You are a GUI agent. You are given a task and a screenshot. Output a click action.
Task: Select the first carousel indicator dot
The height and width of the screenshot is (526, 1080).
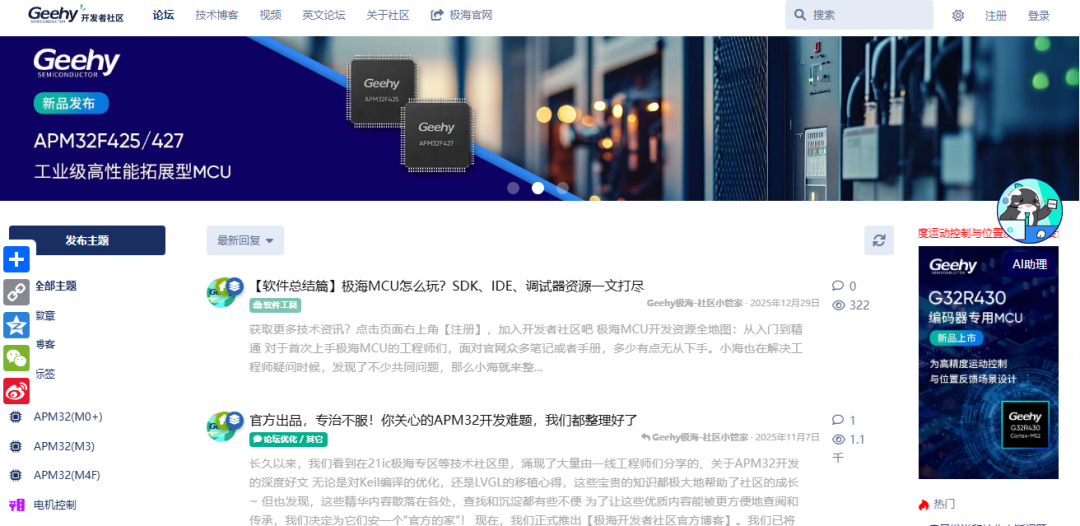coord(513,188)
